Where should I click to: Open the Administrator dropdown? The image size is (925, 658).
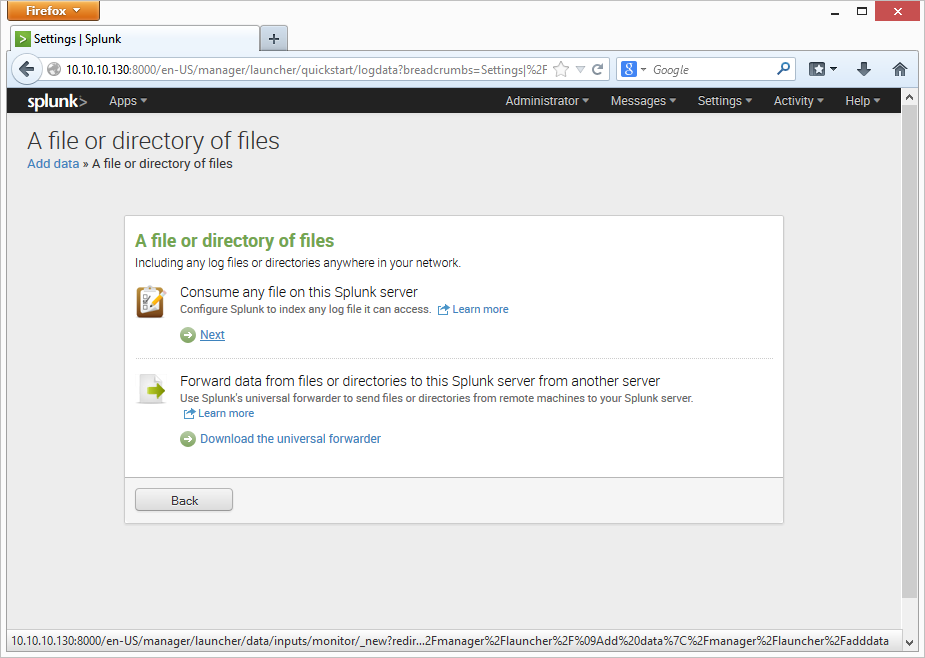[x=547, y=101]
